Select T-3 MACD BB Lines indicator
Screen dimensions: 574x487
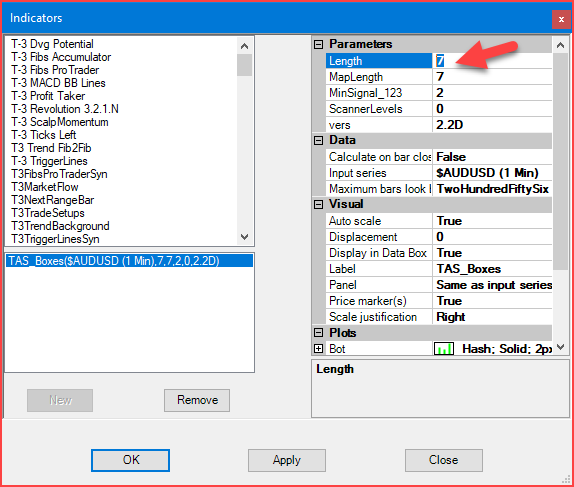(58, 83)
